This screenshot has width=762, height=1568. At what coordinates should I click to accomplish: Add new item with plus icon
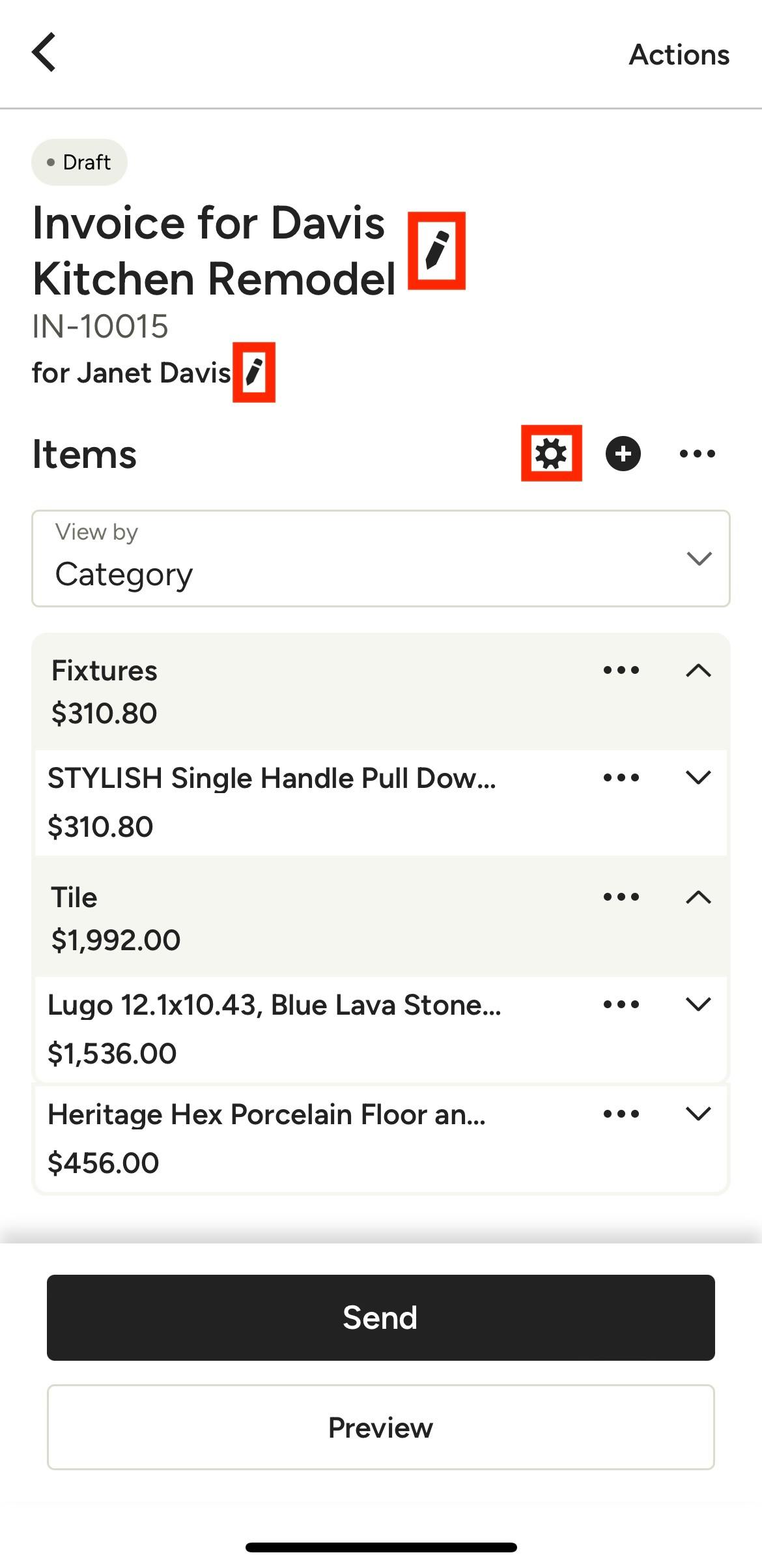click(623, 454)
